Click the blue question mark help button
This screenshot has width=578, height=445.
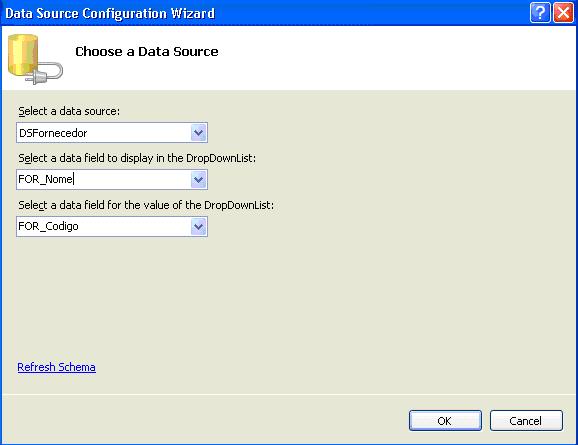540,13
